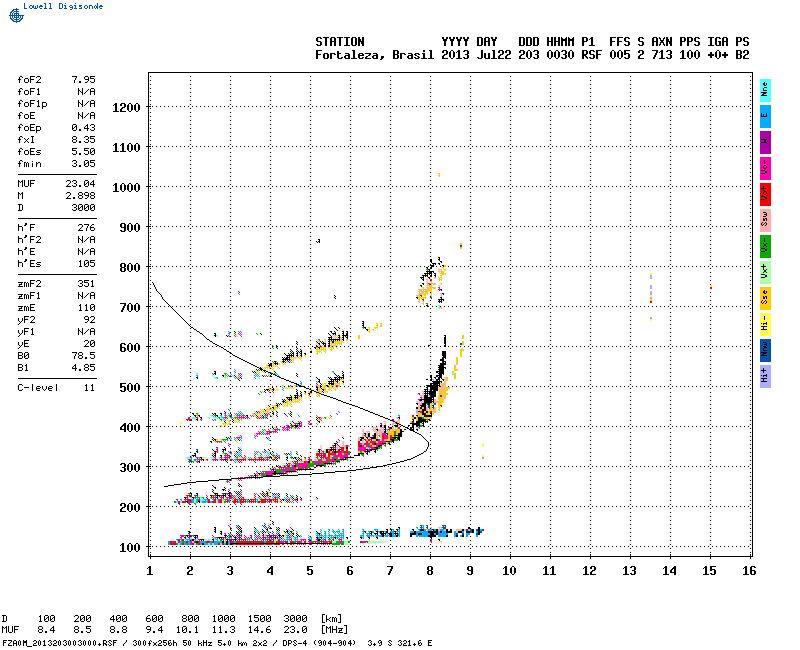Screen dimensions: 800x650
Task: Open the Lowell Digisonde title link
Action: click(63, 6)
